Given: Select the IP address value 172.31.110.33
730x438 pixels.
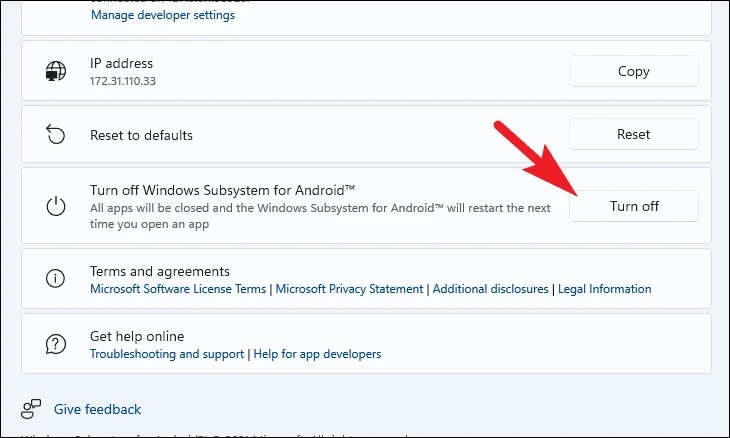Looking at the screenshot, I should pyautogui.click(x=123, y=81).
